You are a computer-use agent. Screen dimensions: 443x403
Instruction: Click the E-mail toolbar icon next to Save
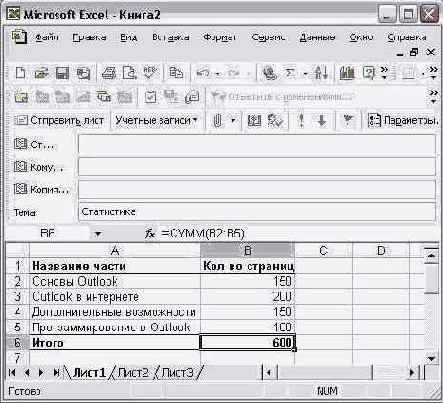[83, 73]
